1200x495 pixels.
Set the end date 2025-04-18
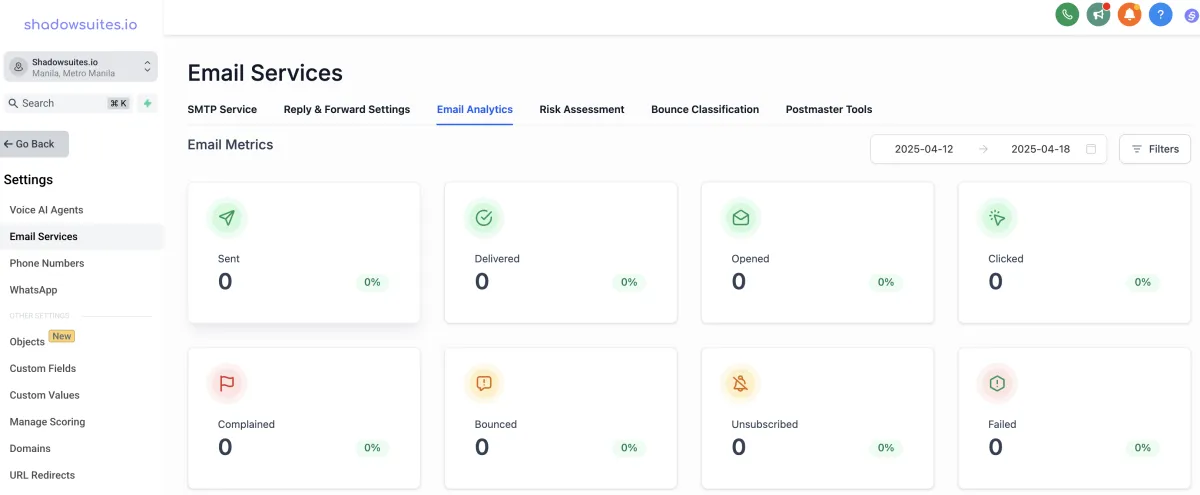coord(1041,149)
